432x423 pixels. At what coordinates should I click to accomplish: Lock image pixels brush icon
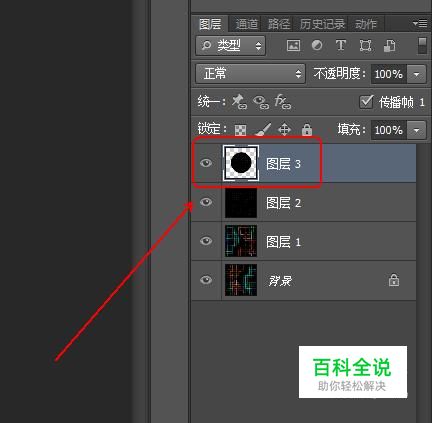(x=263, y=129)
